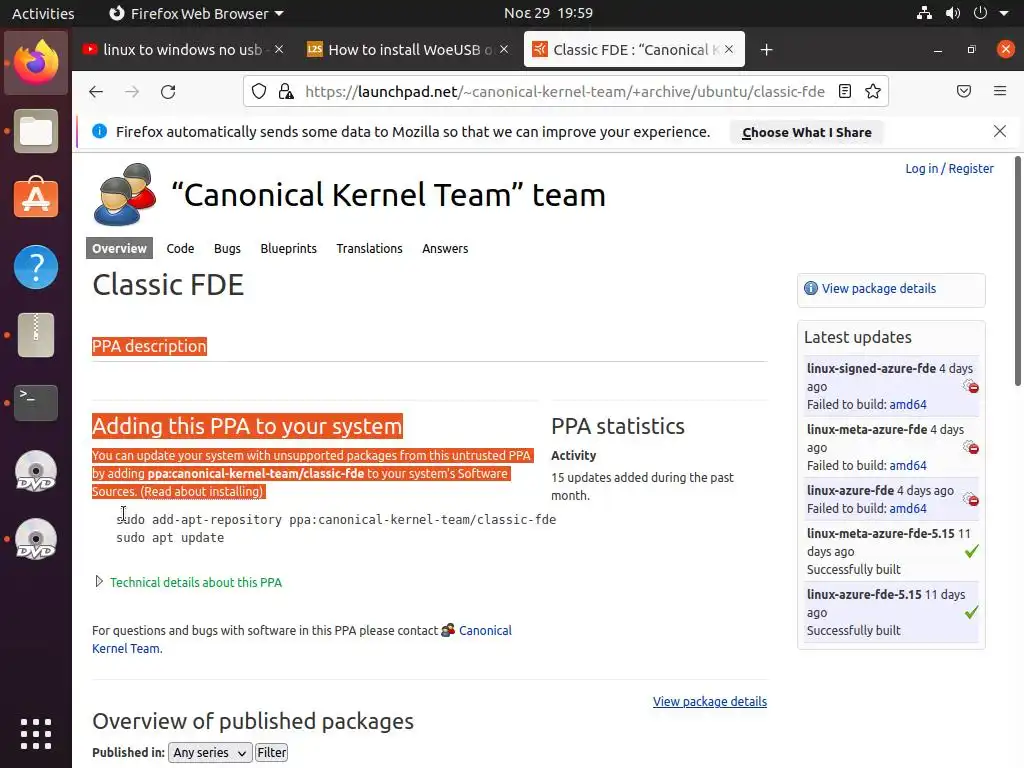The image size is (1024, 768).
Task: Open a new browser tab
Action: 767,50
